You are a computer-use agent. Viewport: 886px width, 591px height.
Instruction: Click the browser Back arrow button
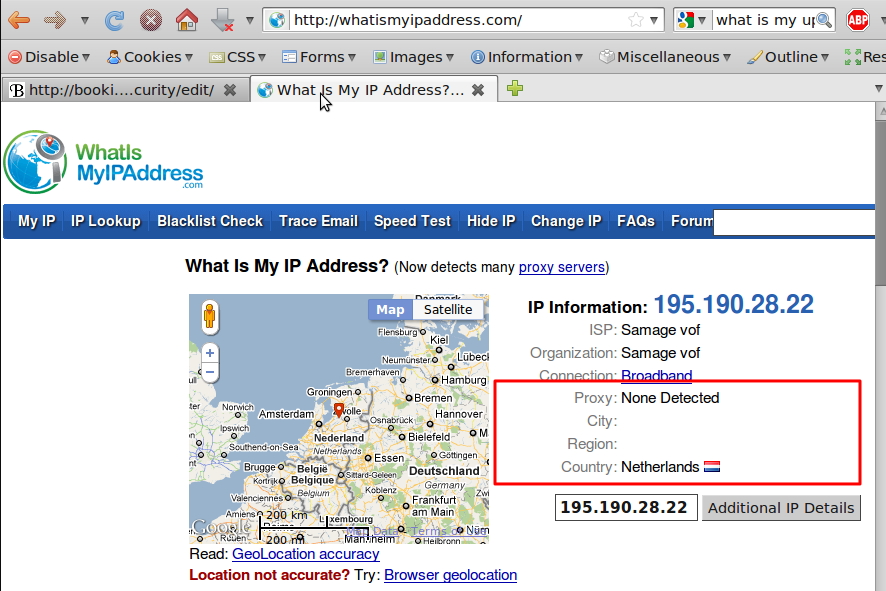pos(19,20)
